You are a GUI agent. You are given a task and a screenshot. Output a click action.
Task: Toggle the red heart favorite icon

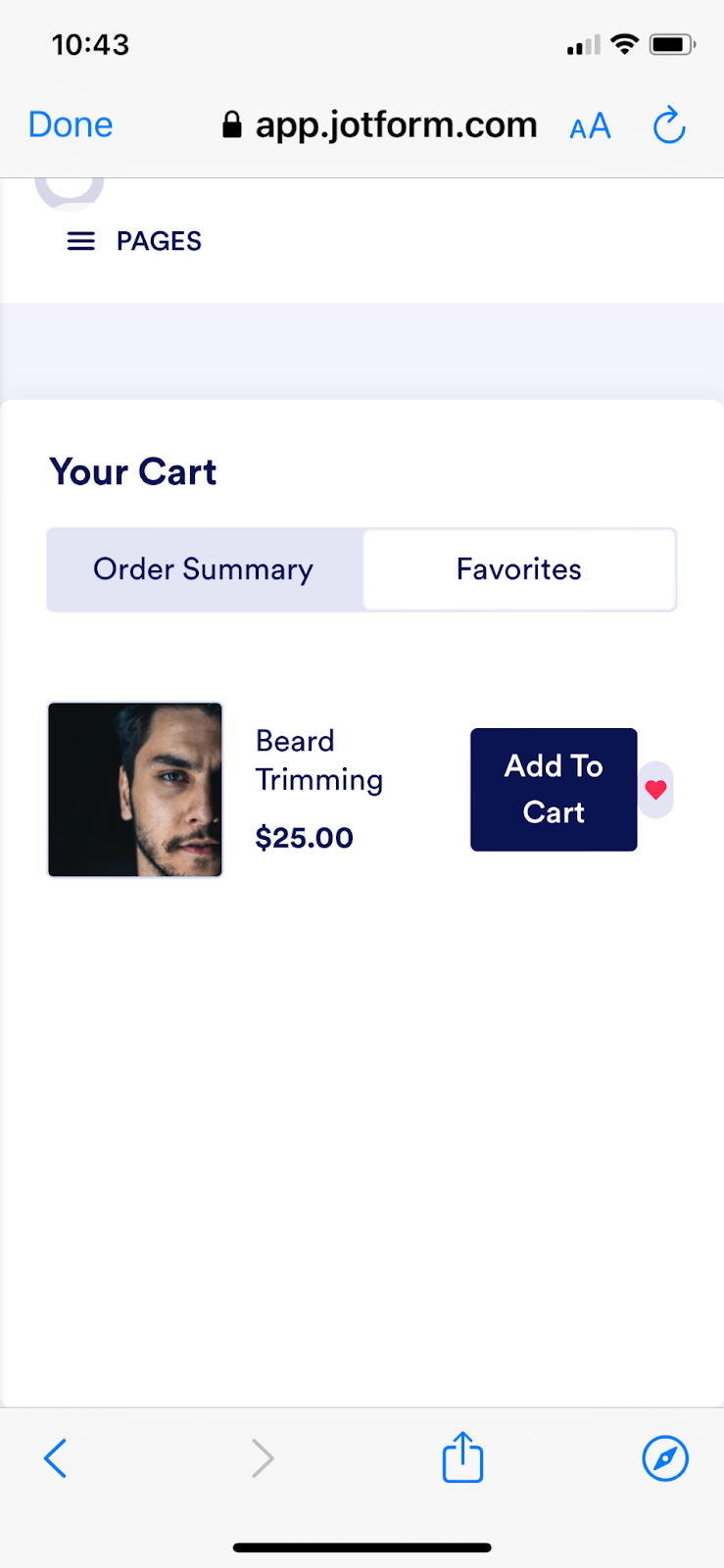point(656,789)
